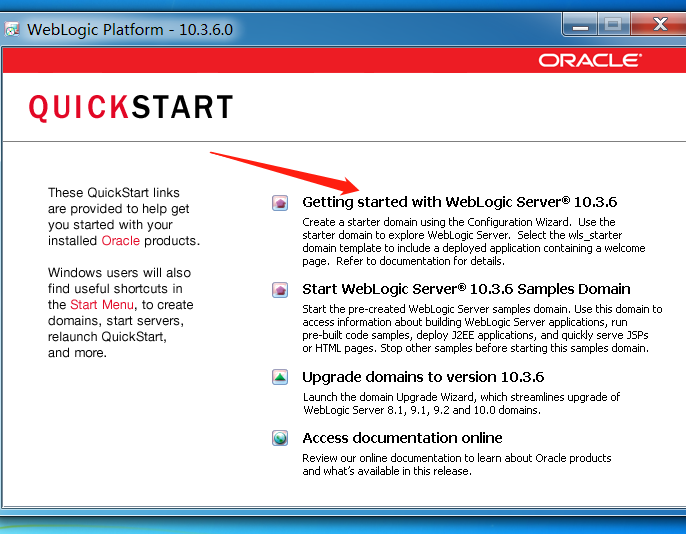Click the text "Windows users will also"
The width and height of the screenshot is (686, 534).
click(x=119, y=272)
